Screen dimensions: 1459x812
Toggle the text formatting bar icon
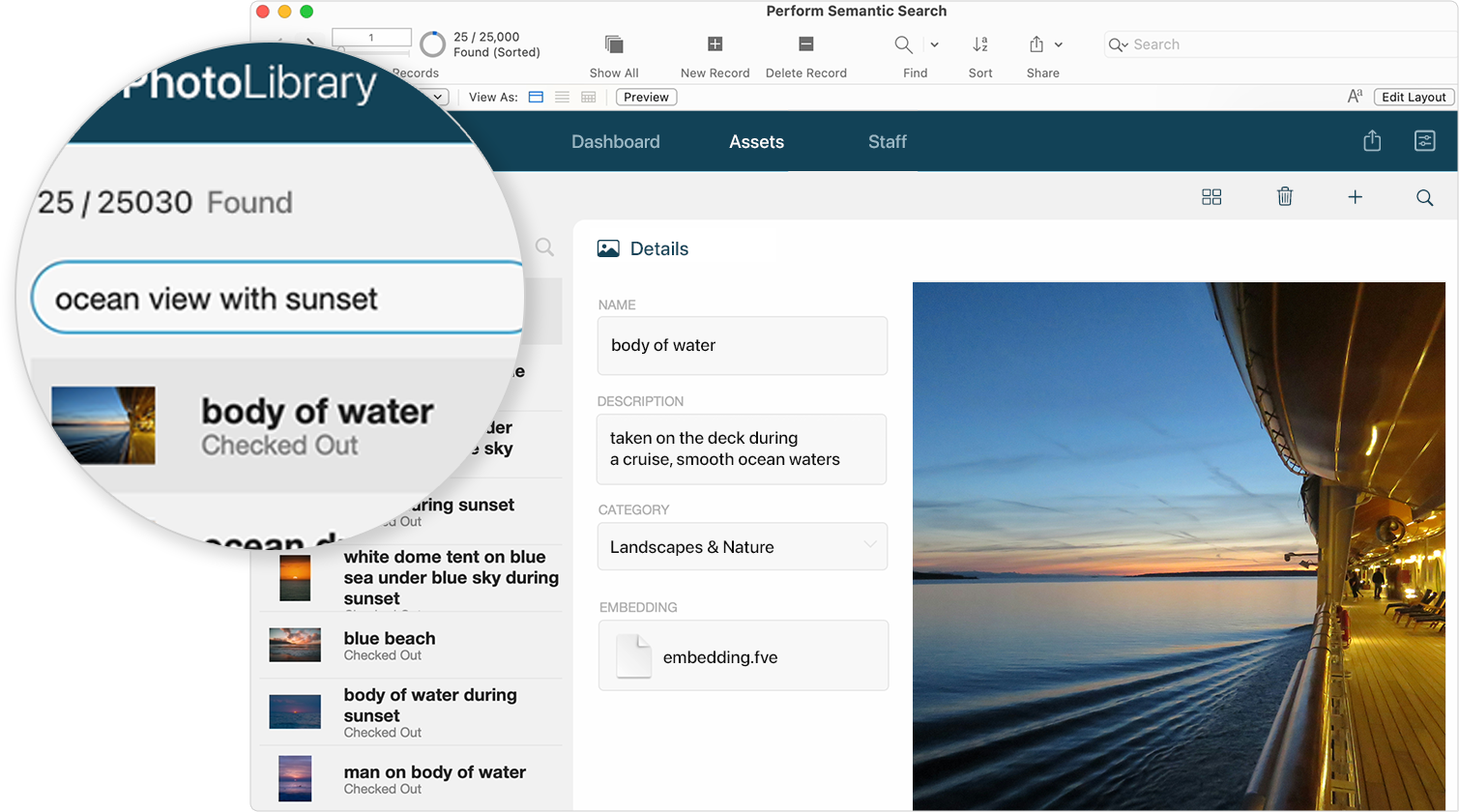(1355, 96)
